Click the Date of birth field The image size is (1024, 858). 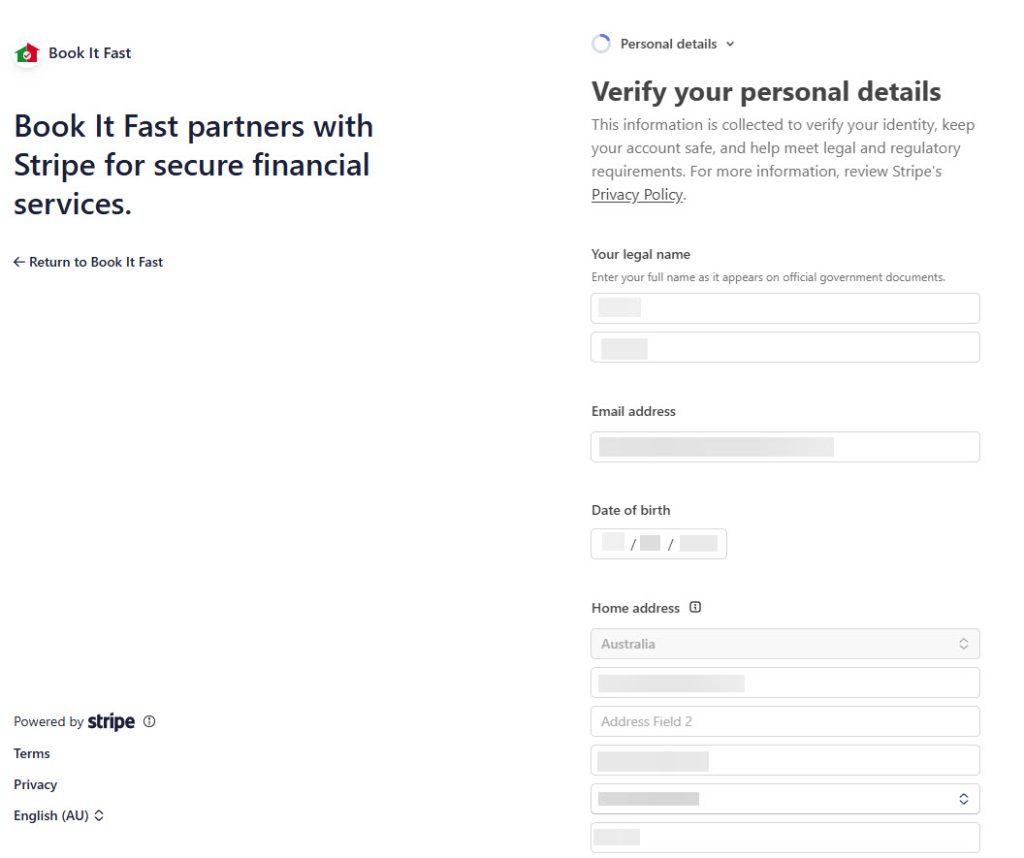point(659,544)
